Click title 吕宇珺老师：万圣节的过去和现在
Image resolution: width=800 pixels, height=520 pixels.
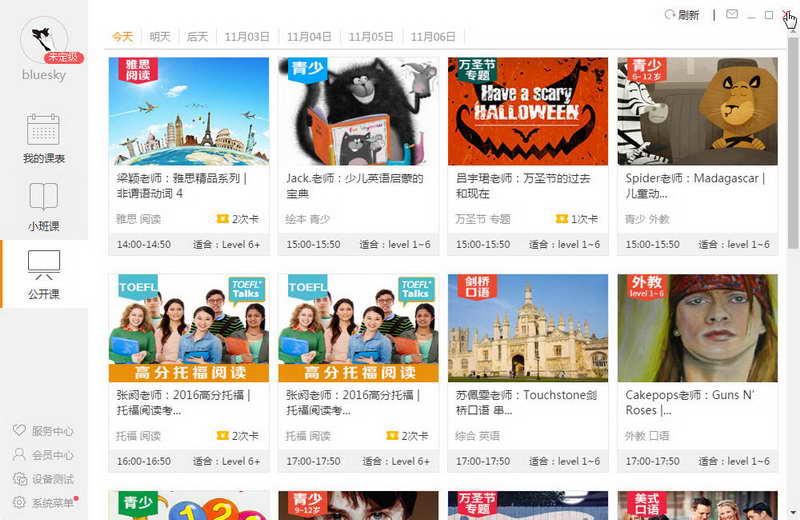(523, 186)
